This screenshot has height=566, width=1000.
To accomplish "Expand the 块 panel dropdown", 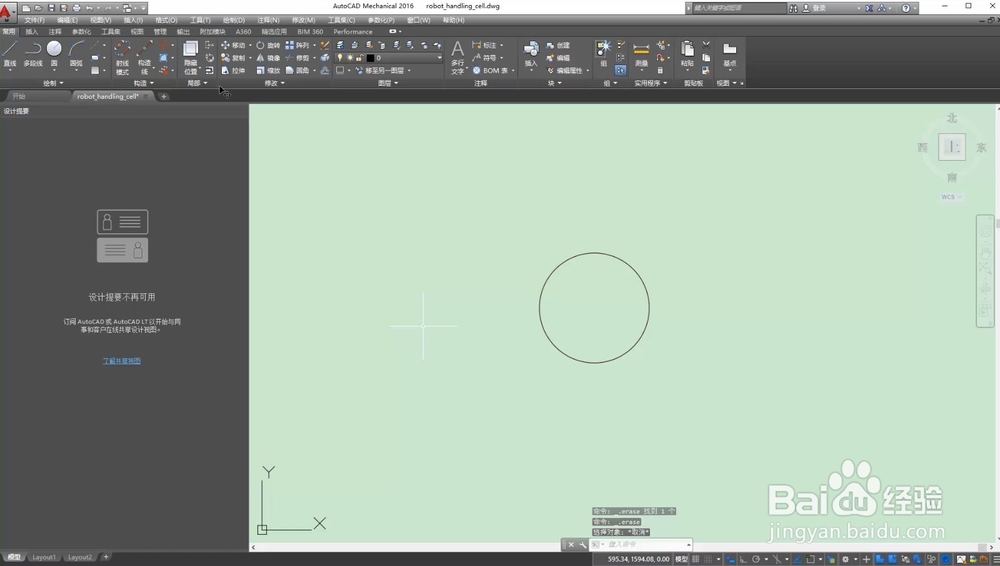I will [555, 83].
